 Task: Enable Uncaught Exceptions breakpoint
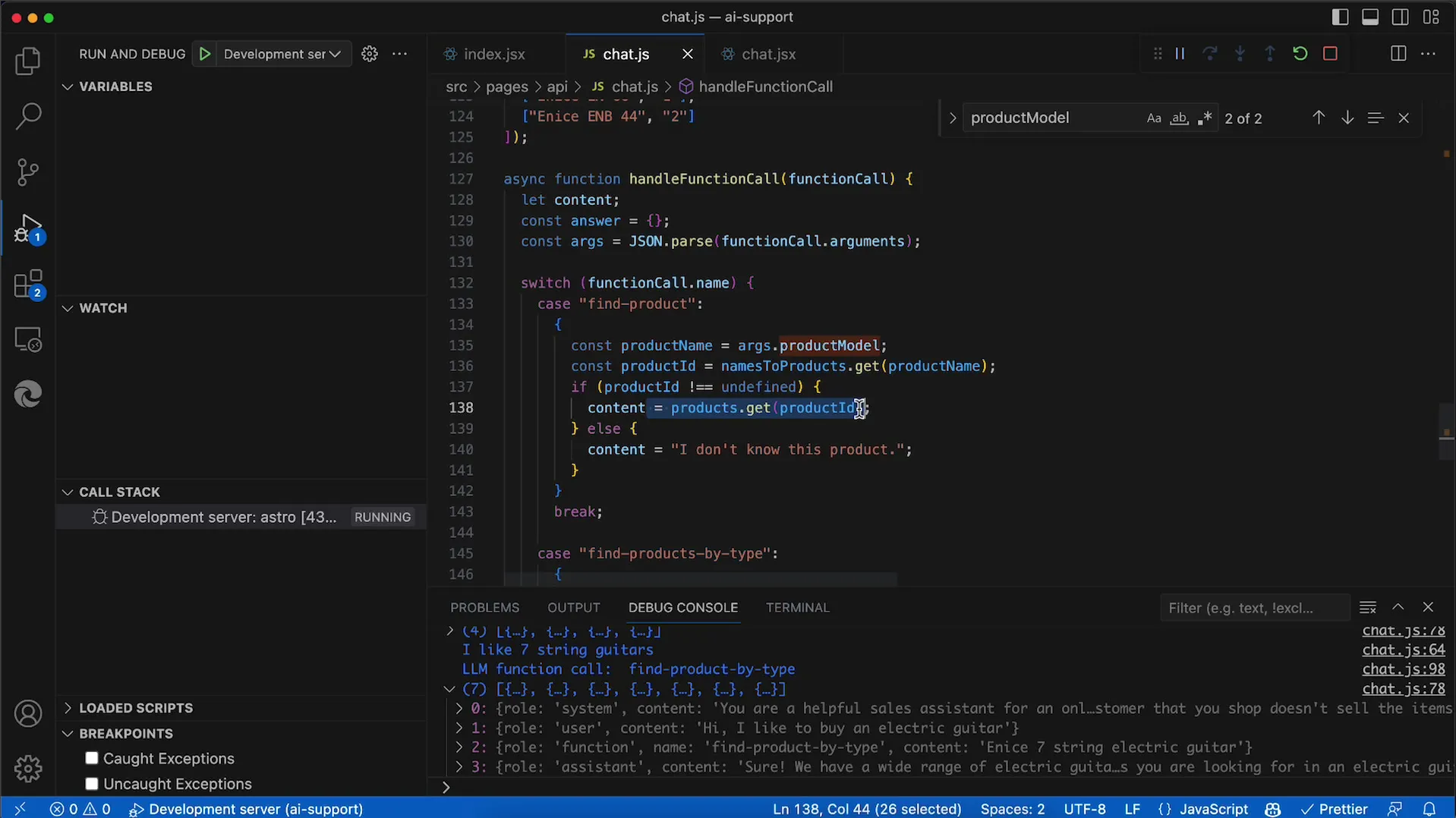[x=92, y=783]
